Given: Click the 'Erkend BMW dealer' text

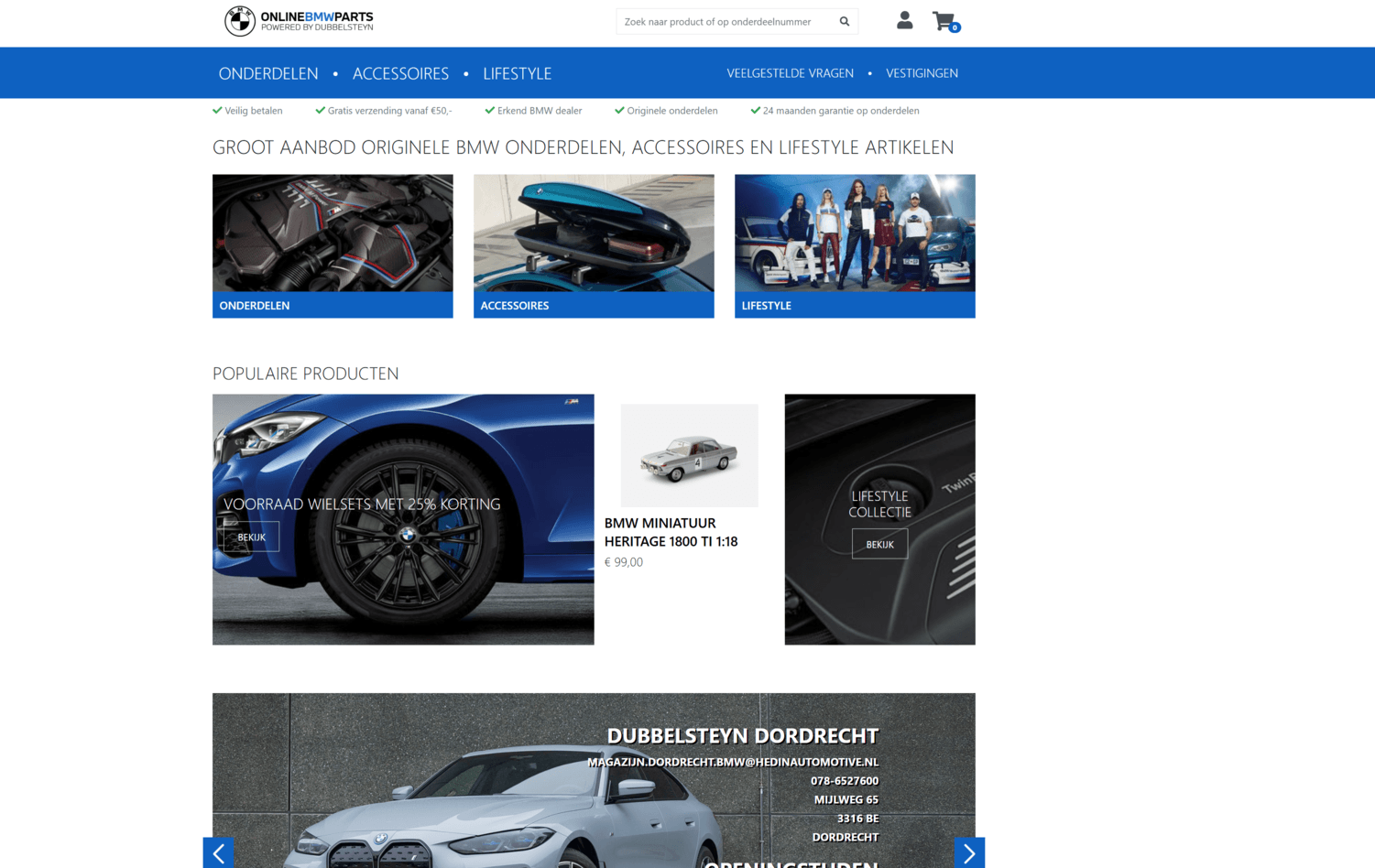Looking at the screenshot, I should [540, 111].
